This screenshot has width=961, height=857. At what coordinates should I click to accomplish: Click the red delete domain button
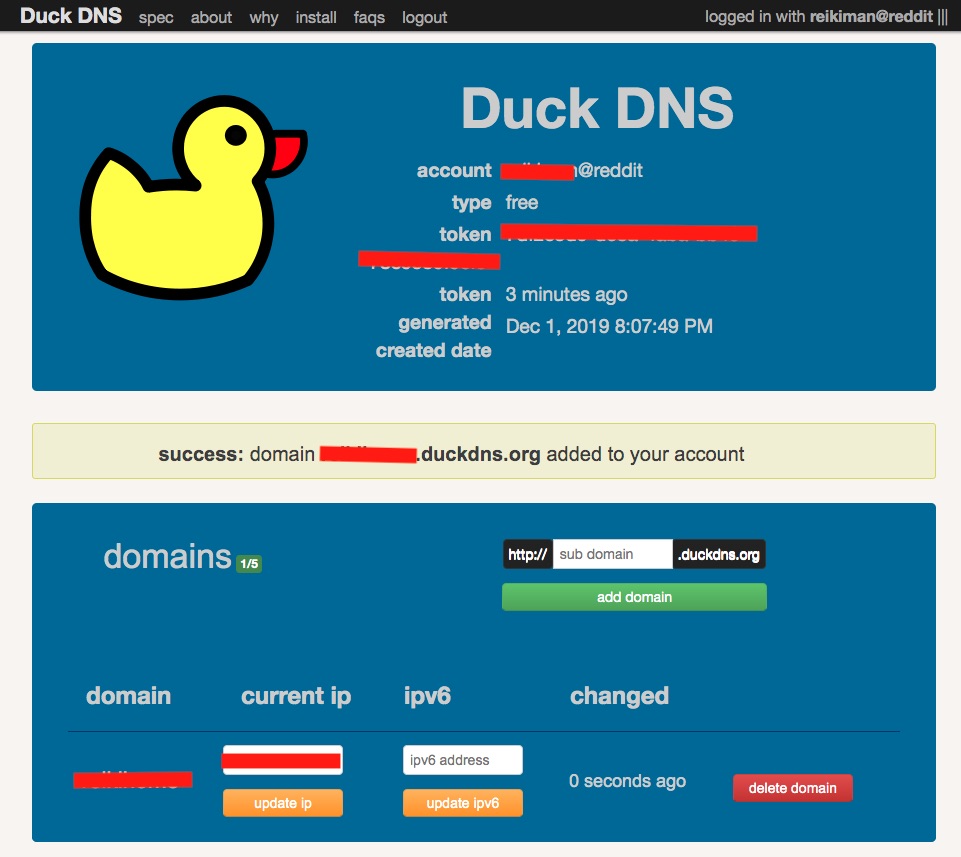coord(792,788)
